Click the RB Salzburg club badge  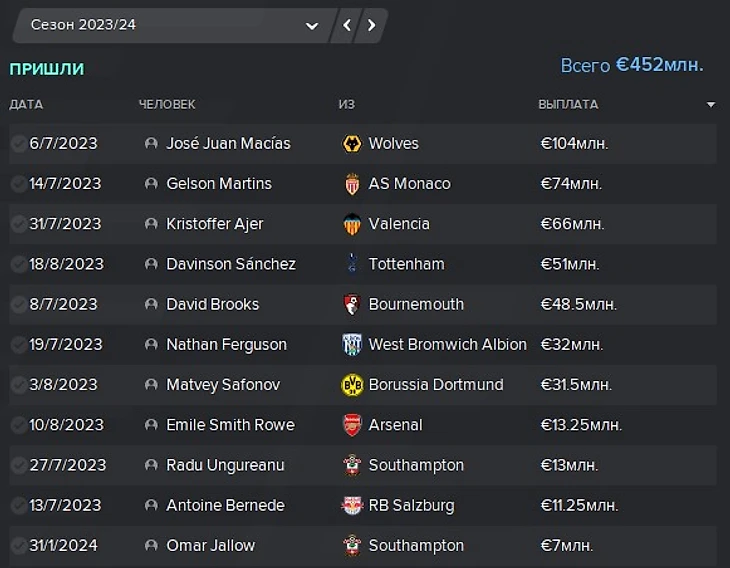(x=351, y=505)
